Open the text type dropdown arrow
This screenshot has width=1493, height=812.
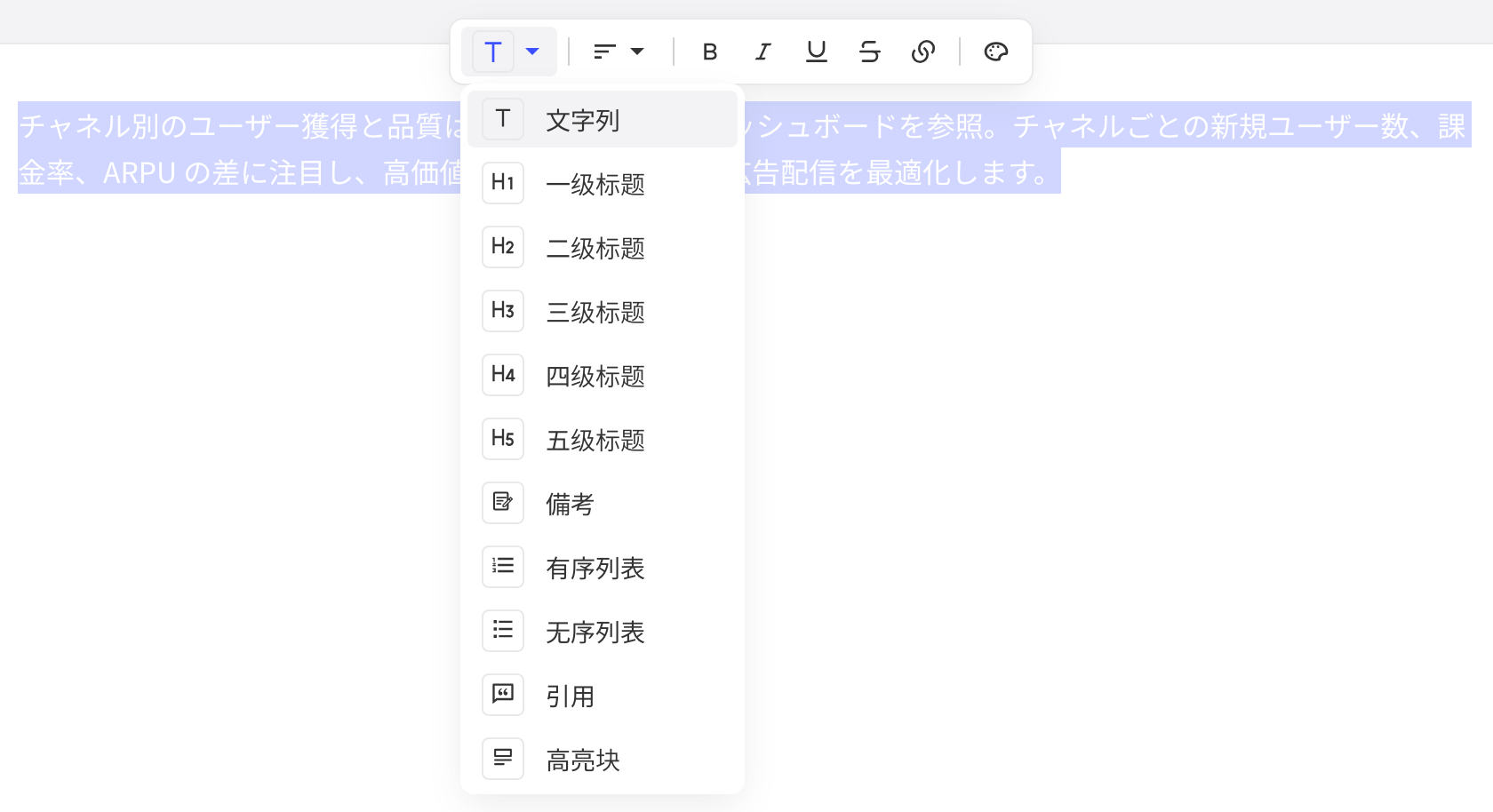pos(532,52)
